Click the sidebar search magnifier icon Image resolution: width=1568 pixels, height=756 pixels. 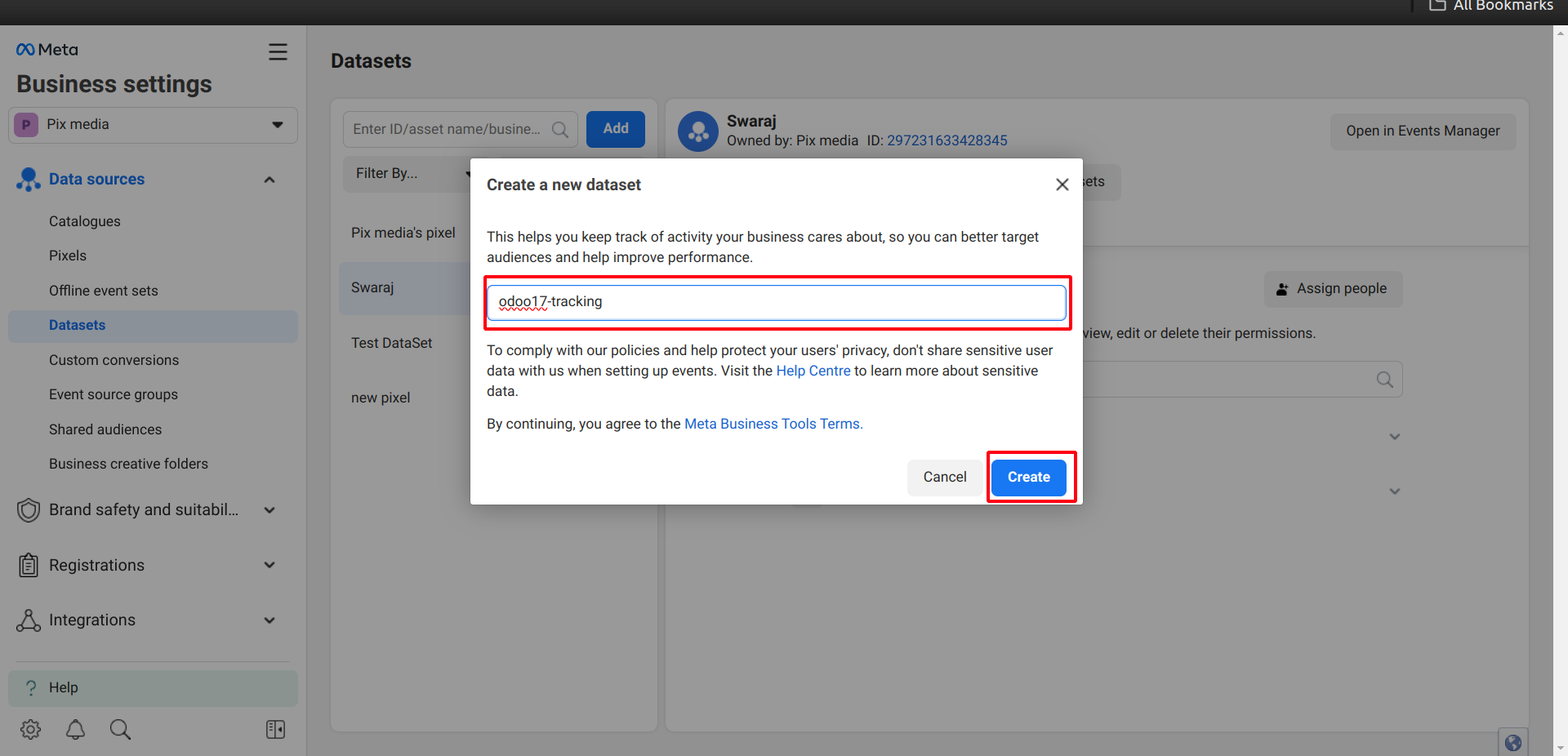(120, 729)
